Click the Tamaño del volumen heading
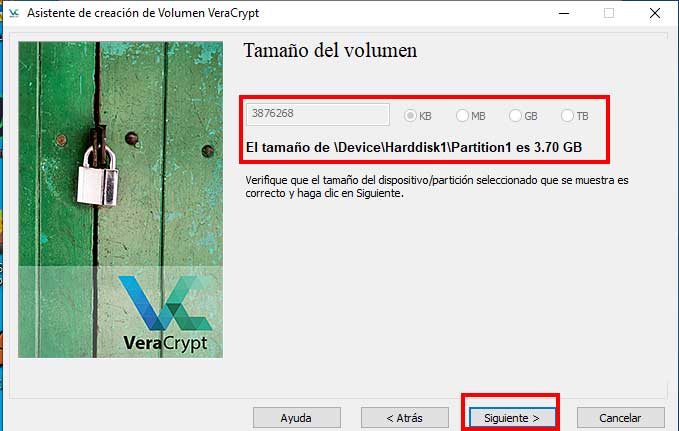 coord(330,51)
